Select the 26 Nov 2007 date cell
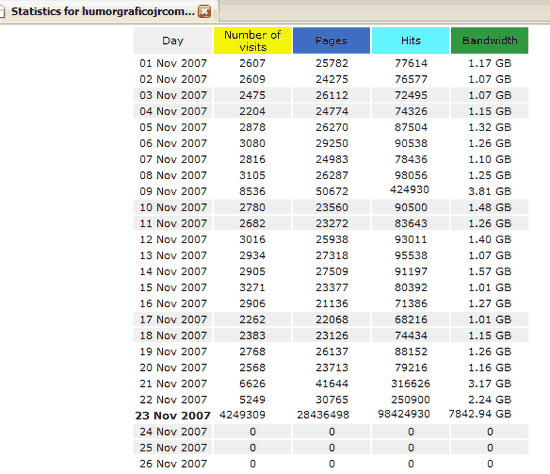Screen dimensions: 550x474 [x=173, y=464]
